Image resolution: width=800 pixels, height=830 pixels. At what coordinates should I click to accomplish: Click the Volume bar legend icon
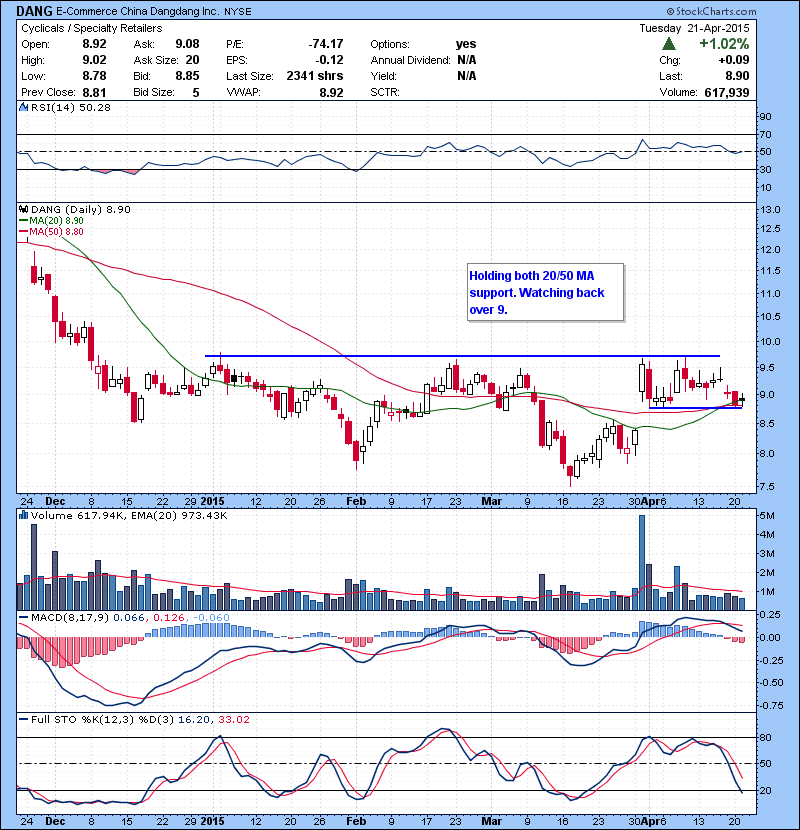tap(23, 515)
